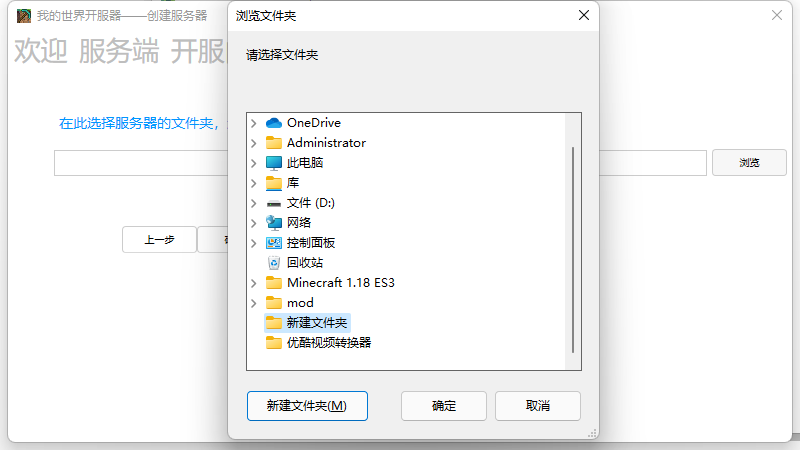
Task: Click the 文件 (D:) drive icon
Action: coord(274,204)
